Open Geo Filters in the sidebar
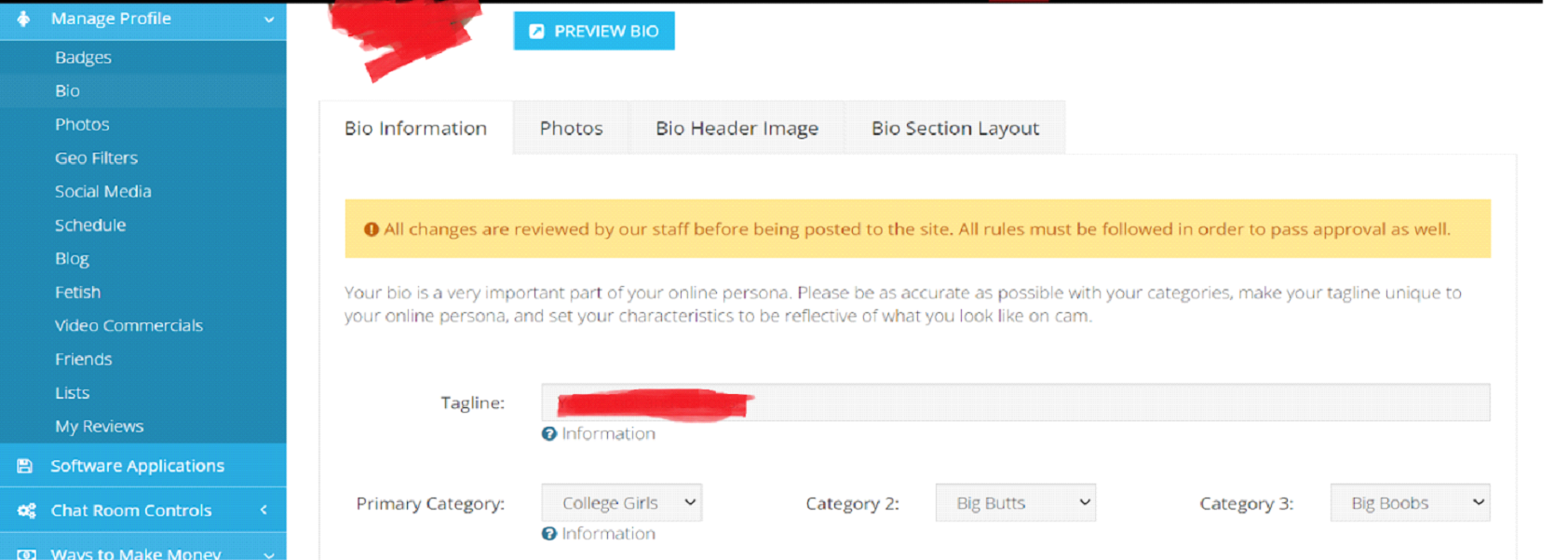The image size is (1568, 560). pyautogui.click(x=96, y=157)
